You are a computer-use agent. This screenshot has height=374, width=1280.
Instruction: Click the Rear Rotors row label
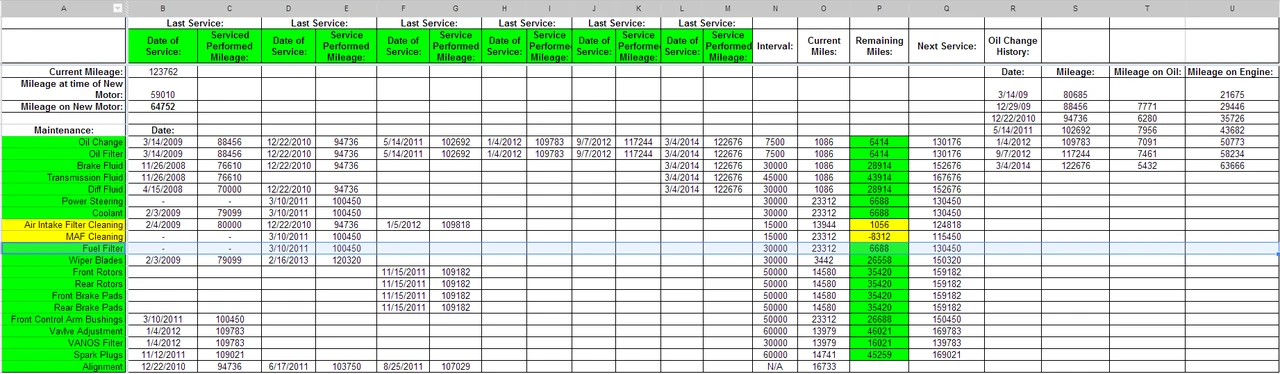coord(64,284)
